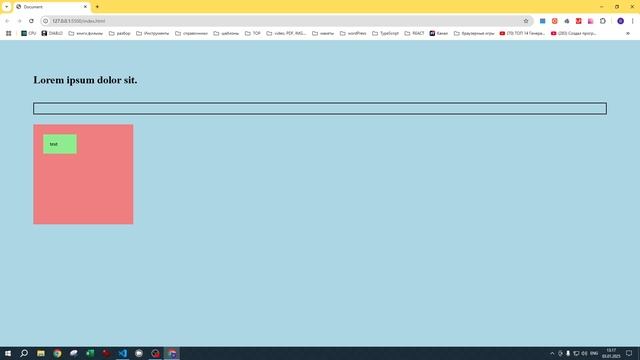Image resolution: width=640 pixels, height=360 pixels.
Task: Select the Document tab
Action: point(51,7)
